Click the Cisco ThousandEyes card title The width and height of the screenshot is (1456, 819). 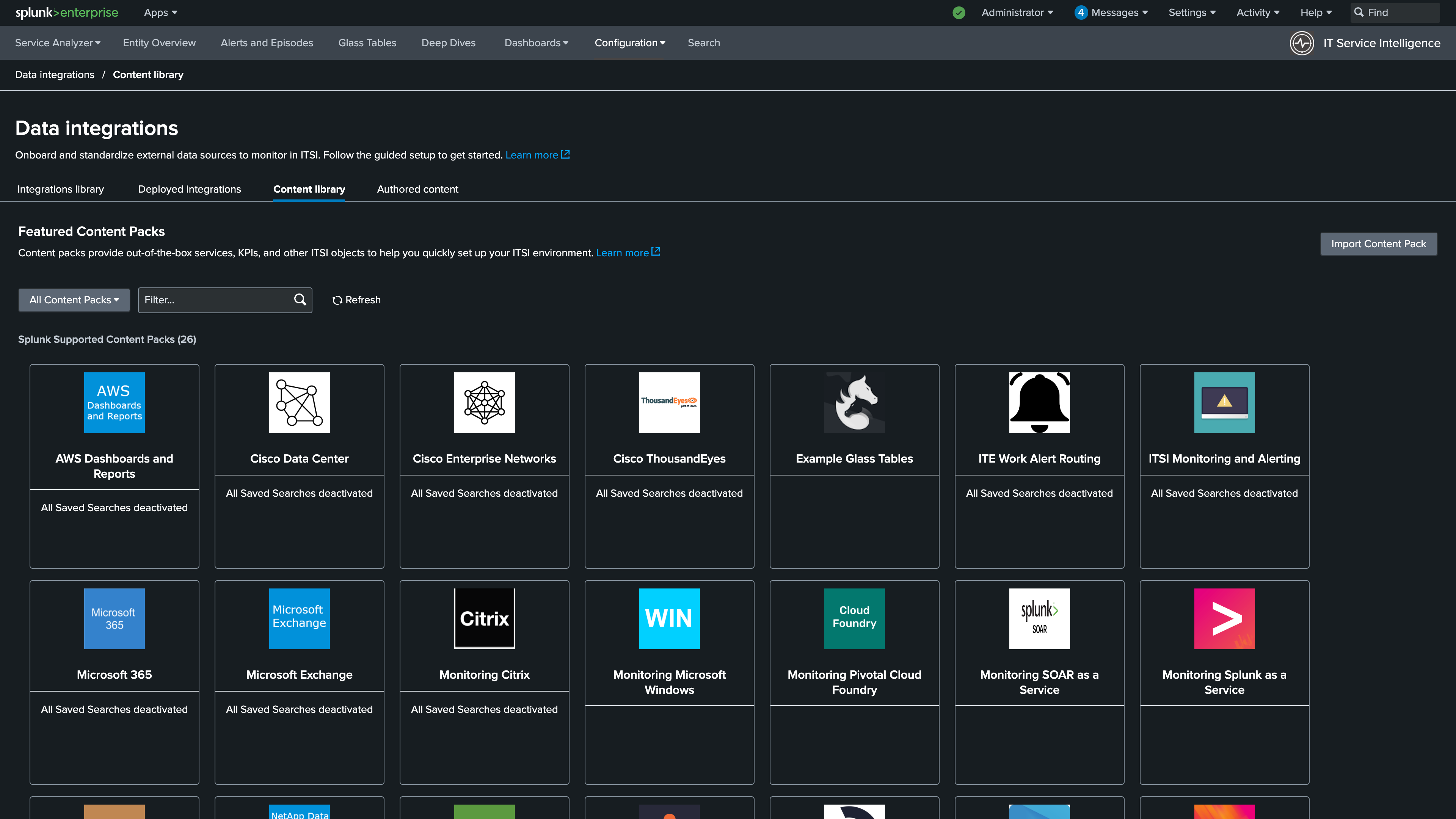669,458
